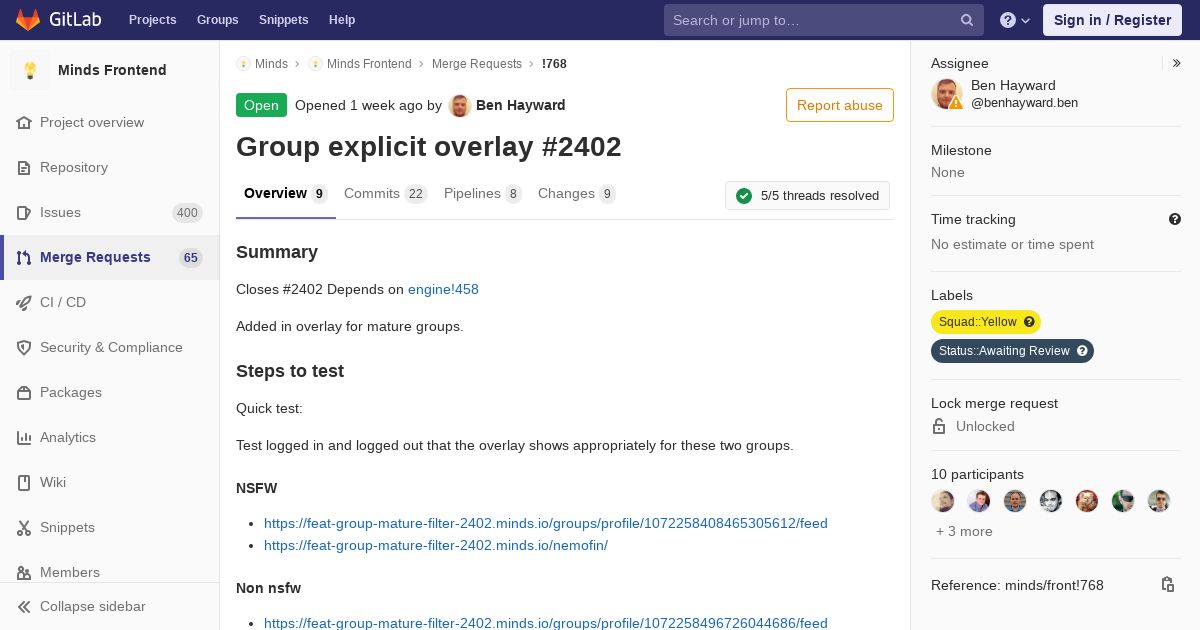Click the Minds Frontend lightbulb project avatar
This screenshot has height=630, width=1200.
[30, 70]
